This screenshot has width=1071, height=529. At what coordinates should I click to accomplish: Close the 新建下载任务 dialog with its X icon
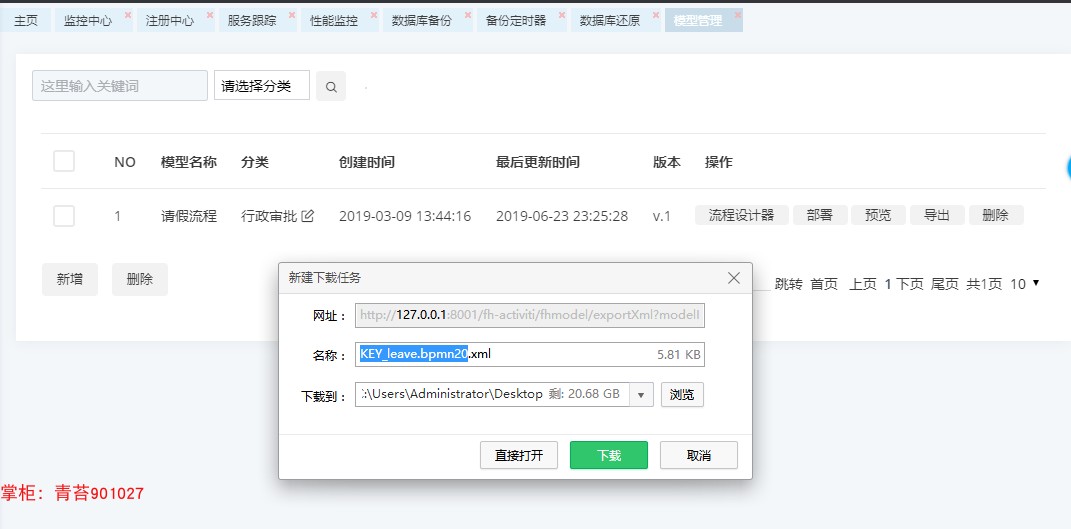point(734,277)
